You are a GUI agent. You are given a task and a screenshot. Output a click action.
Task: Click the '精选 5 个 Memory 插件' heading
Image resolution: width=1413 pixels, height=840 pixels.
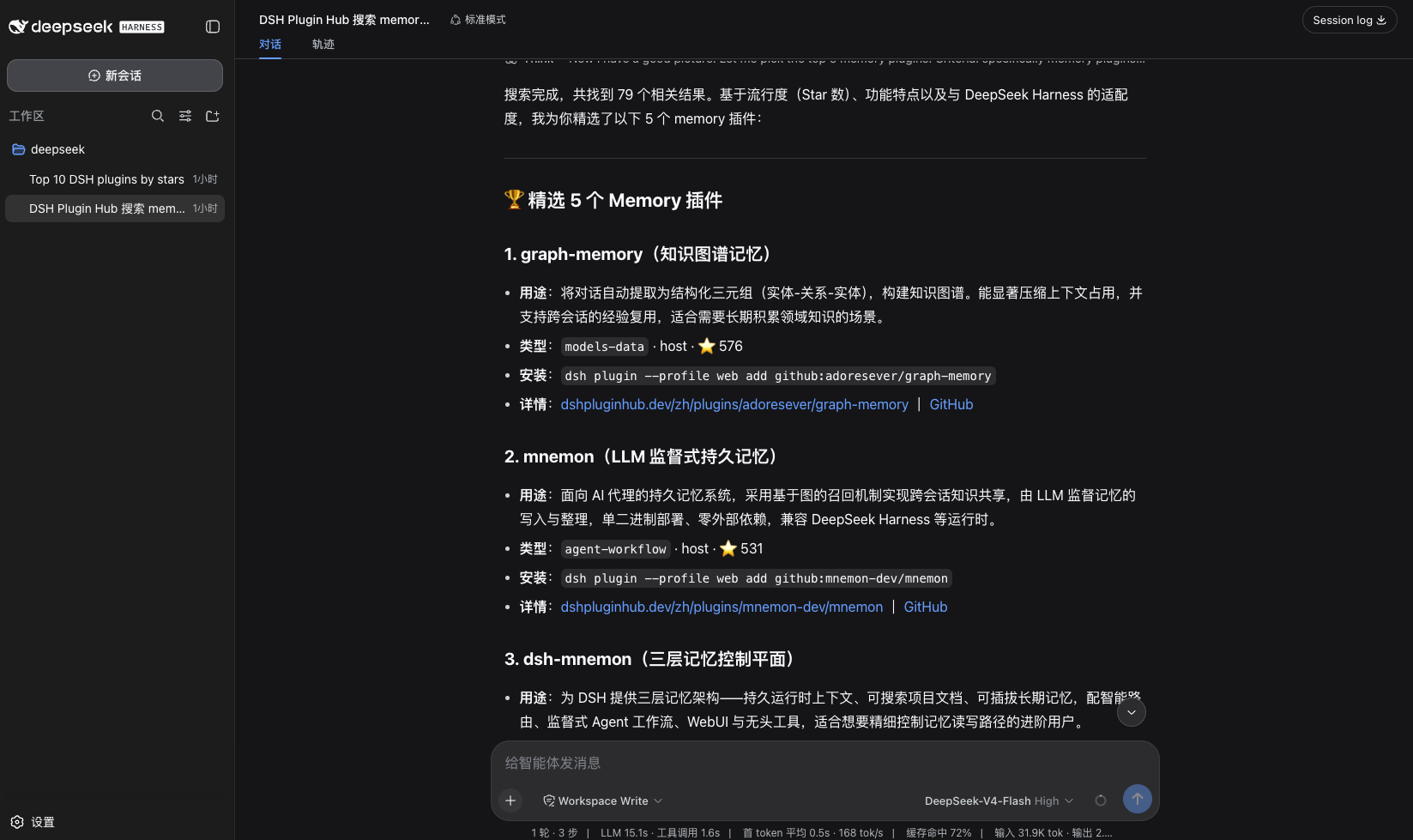(x=613, y=200)
